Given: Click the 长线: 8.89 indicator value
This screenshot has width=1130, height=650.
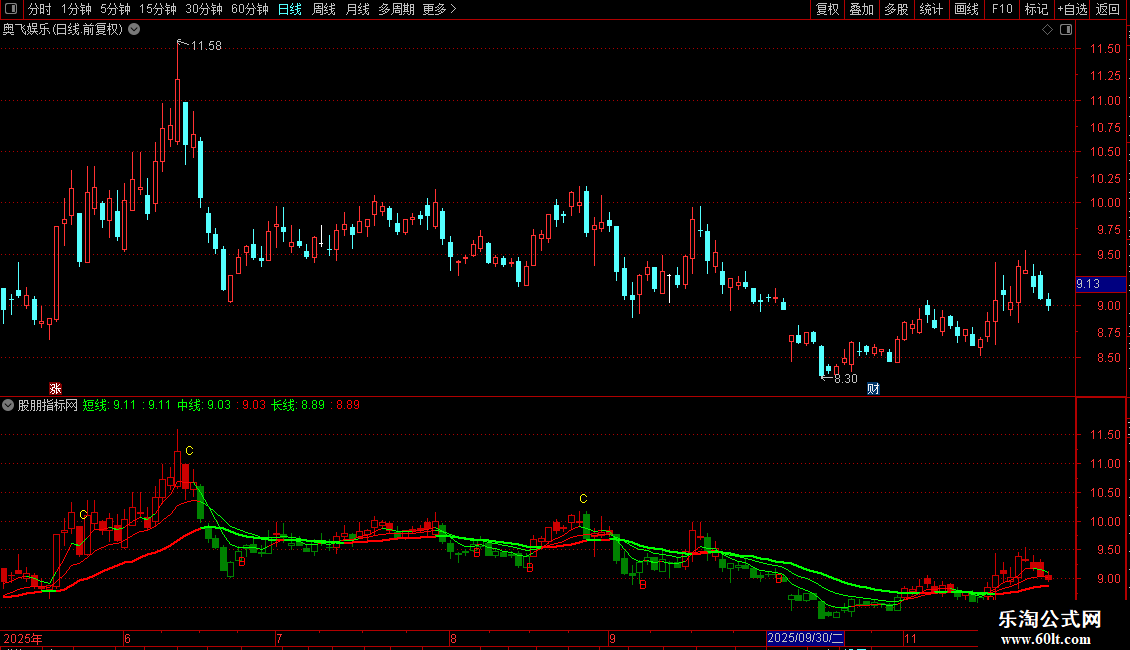Looking at the screenshot, I should (298, 405).
